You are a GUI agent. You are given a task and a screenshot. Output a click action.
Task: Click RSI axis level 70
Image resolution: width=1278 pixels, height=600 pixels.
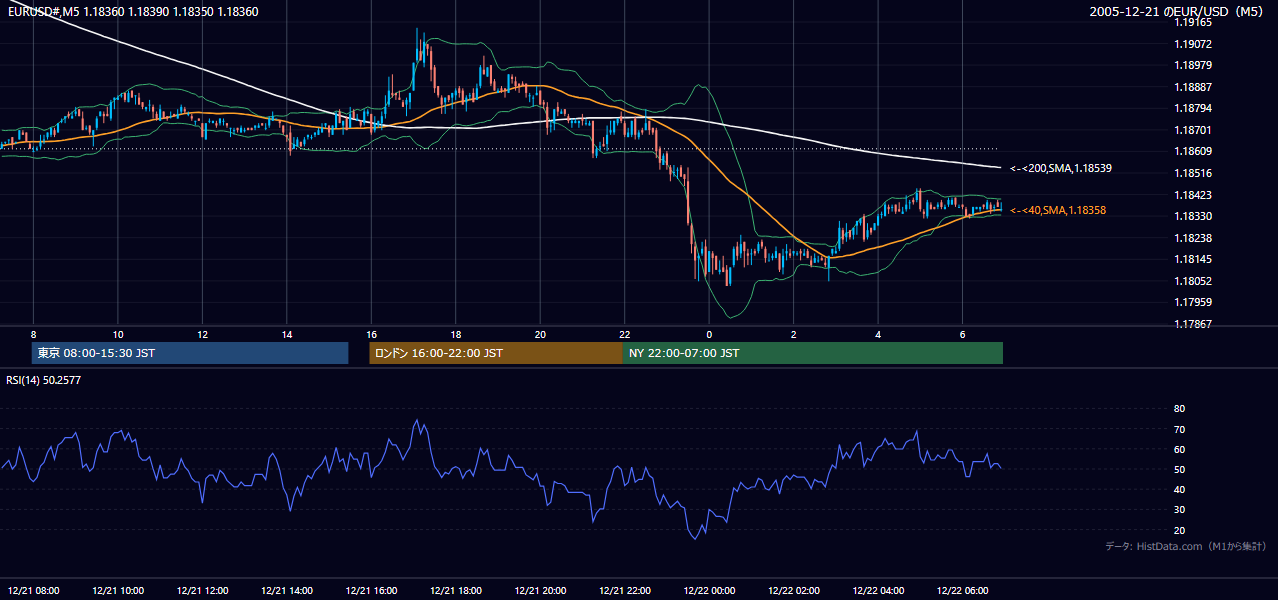[x=1179, y=429]
